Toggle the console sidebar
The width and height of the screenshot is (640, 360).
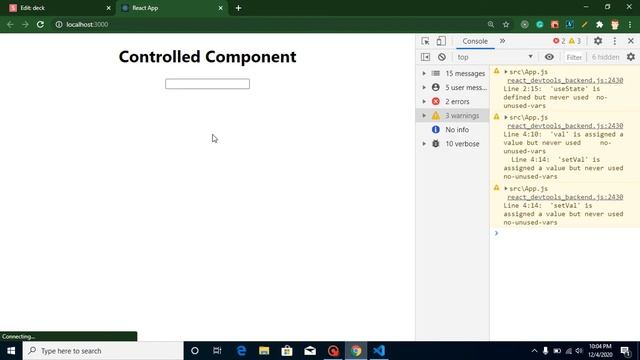pos(425,57)
